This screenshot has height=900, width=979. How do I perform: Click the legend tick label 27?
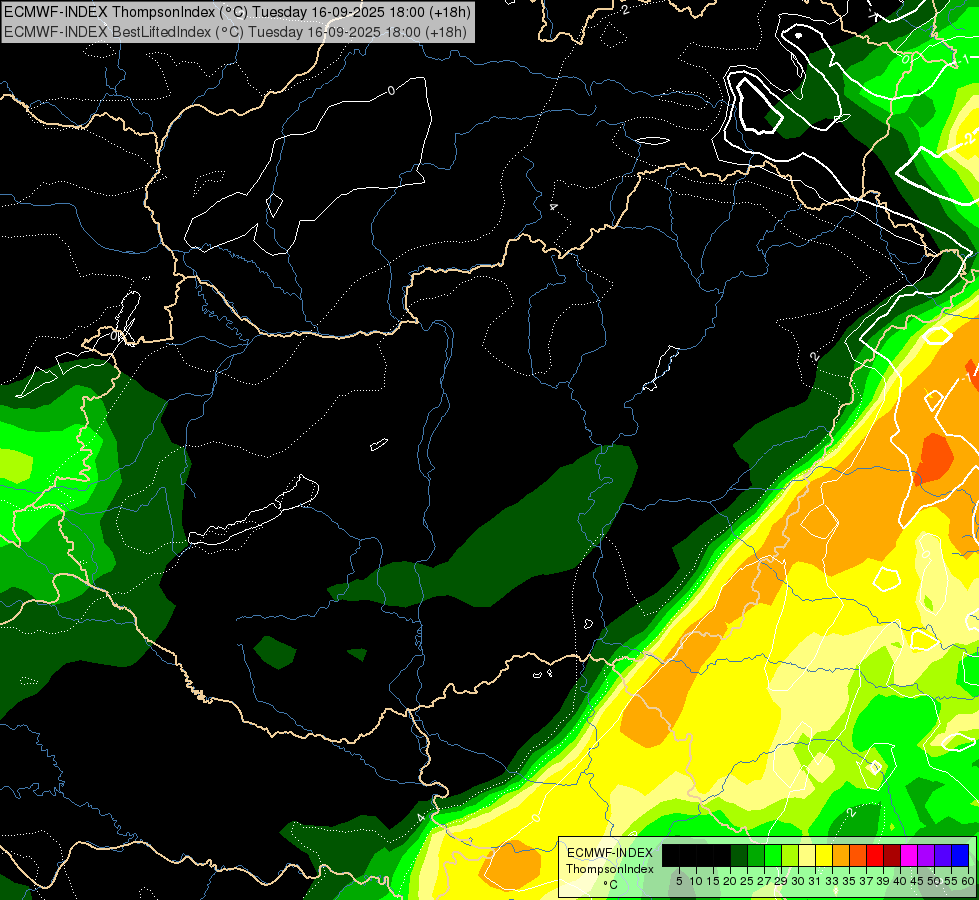pos(764,881)
